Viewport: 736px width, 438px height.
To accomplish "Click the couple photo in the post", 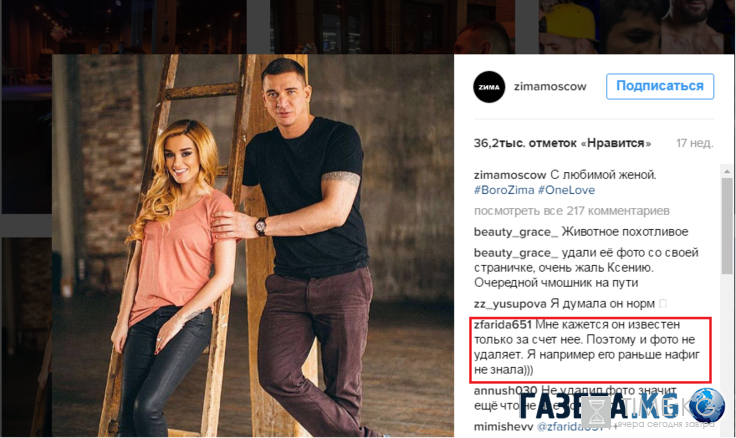I will point(253,246).
